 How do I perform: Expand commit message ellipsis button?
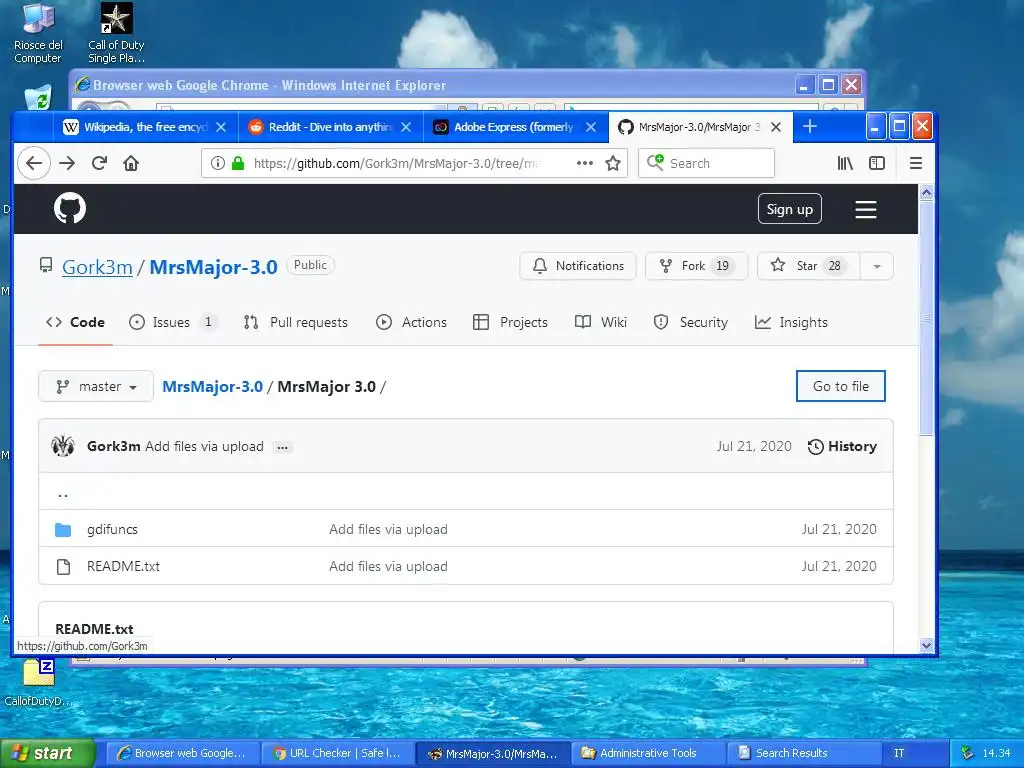coord(282,447)
